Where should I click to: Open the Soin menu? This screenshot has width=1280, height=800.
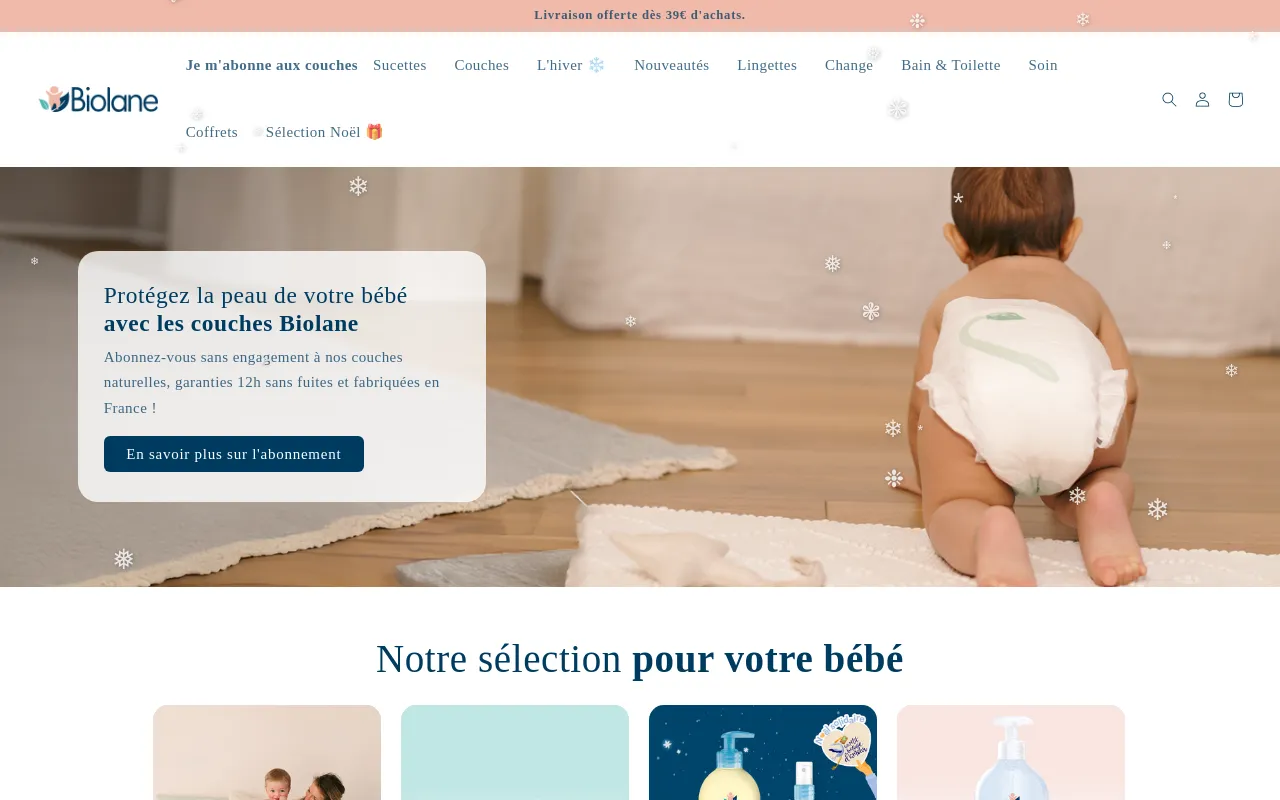(x=1043, y=65)
